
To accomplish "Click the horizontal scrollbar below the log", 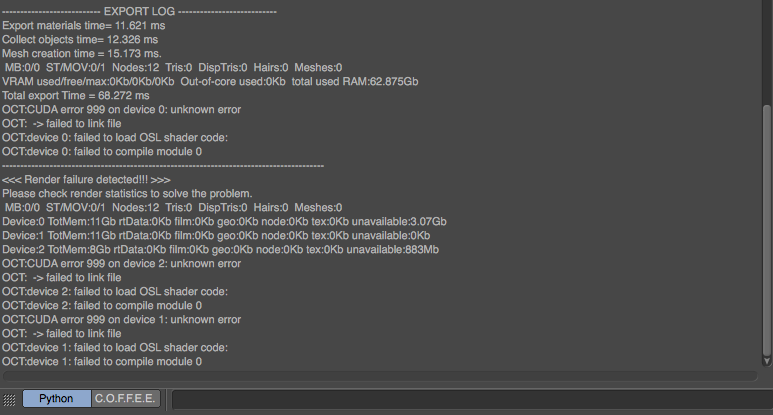I will tap(380, 376).
